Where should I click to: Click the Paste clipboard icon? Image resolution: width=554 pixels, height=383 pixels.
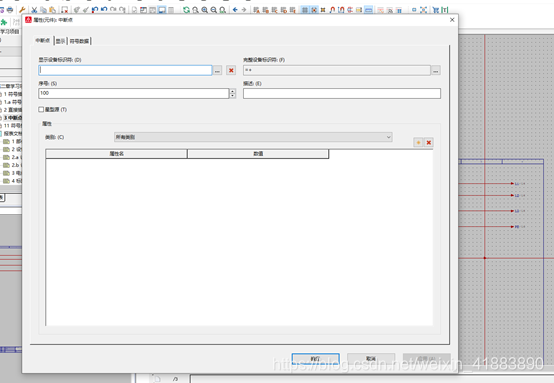[x=52, y=10]
